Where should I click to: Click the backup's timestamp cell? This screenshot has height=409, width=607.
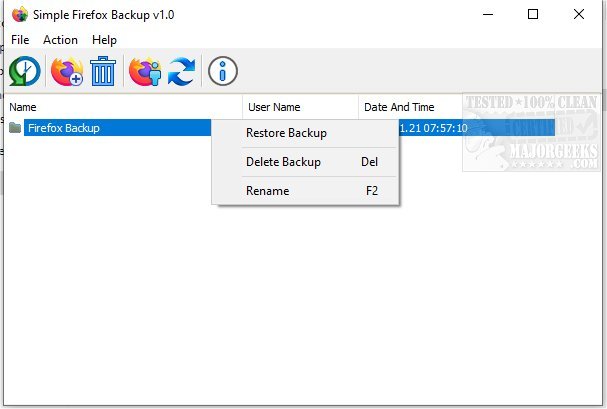434,128
